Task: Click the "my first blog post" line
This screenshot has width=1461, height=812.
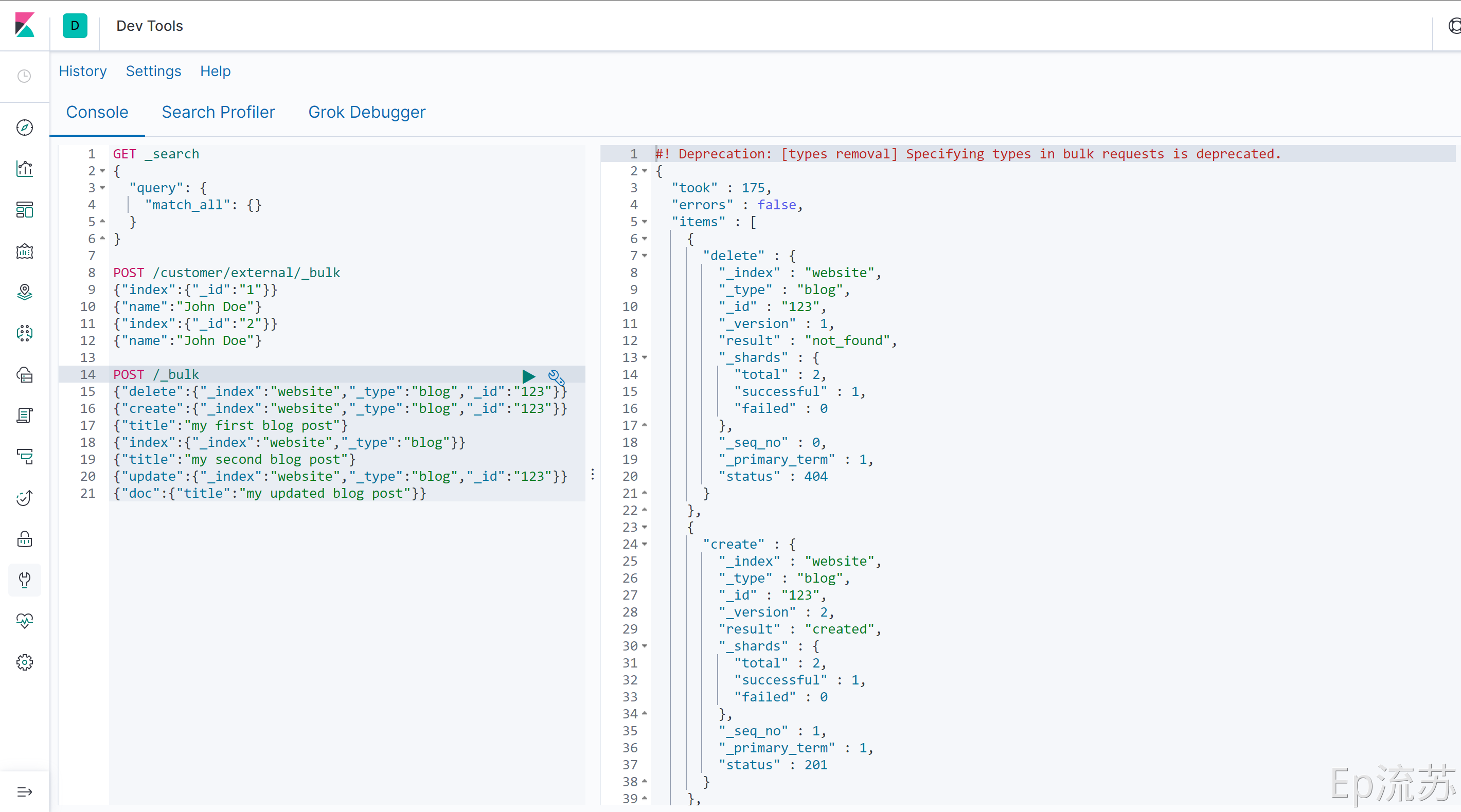Action: pos(230,425)
